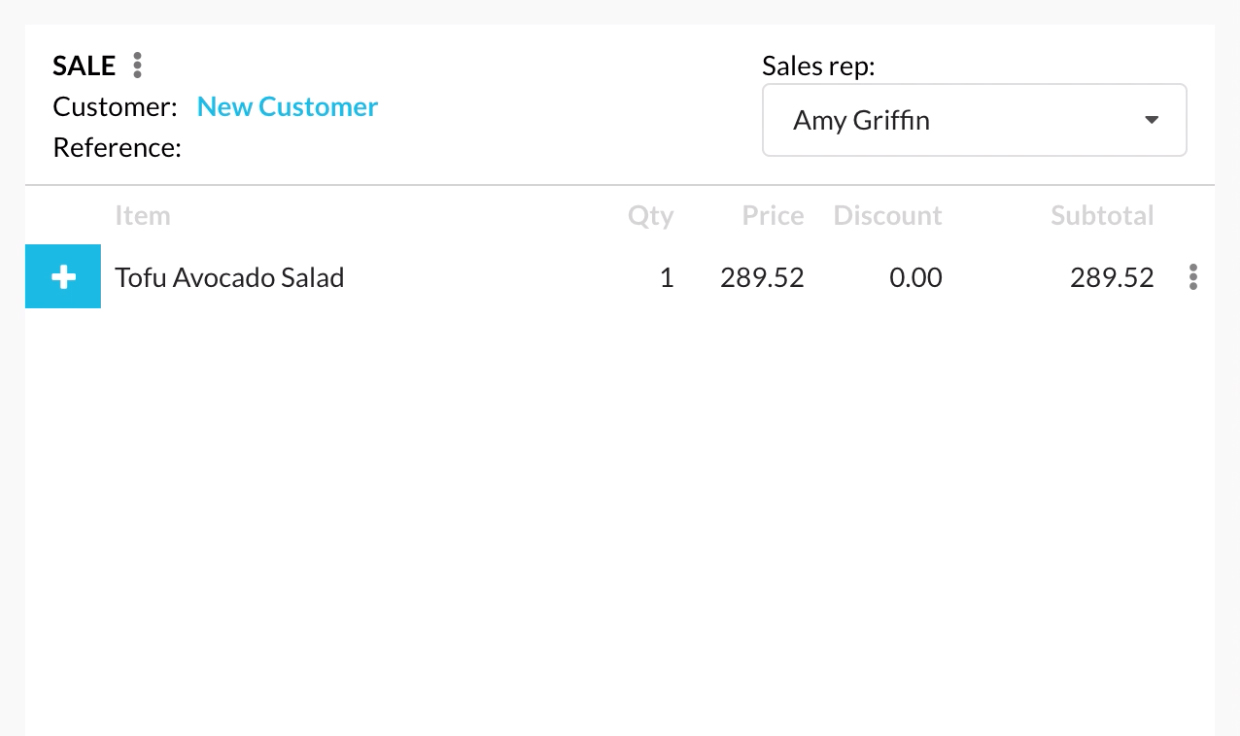
Task: Click the Customer label
Action: (x=115, y=107)
